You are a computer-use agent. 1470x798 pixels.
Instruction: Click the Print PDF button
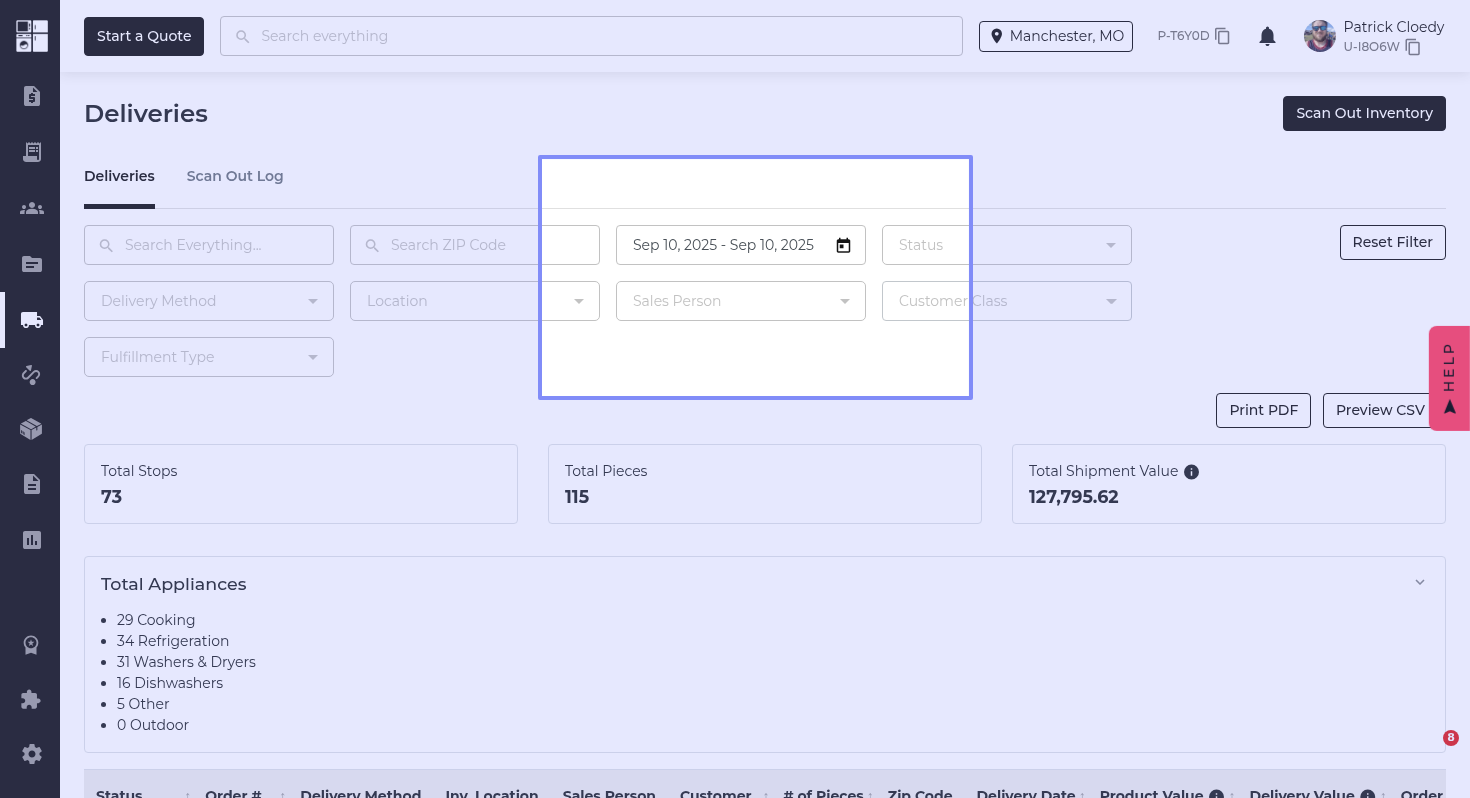1263,410
